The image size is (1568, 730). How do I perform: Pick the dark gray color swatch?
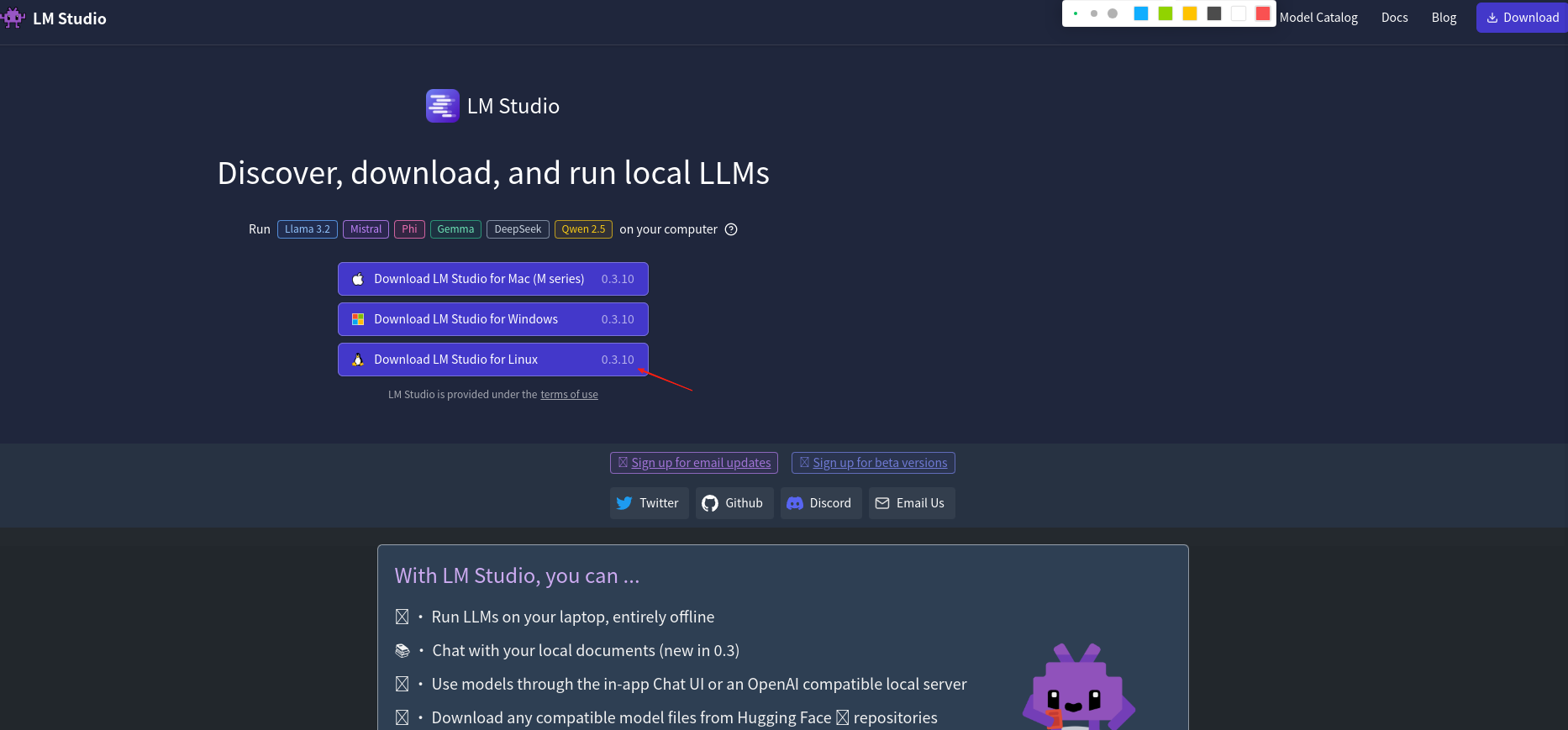pyautogui.click(x=1214, y=13)
